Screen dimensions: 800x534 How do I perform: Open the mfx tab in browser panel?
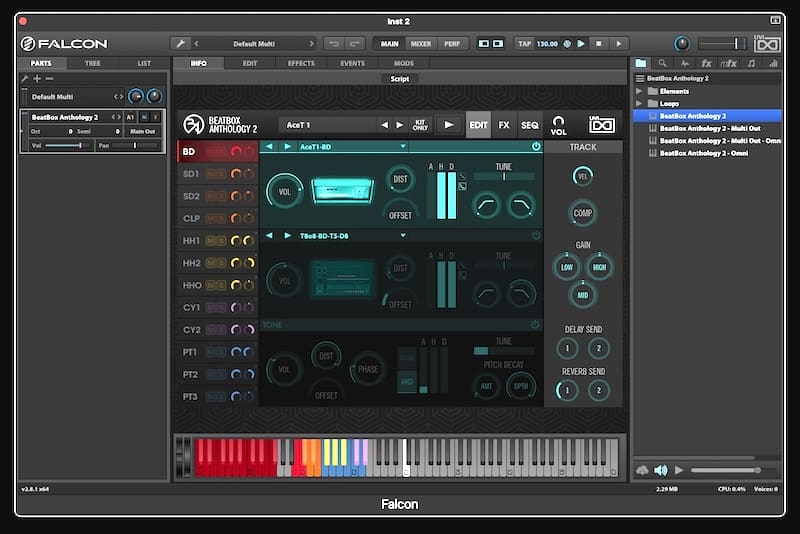[x=728, y=63]
